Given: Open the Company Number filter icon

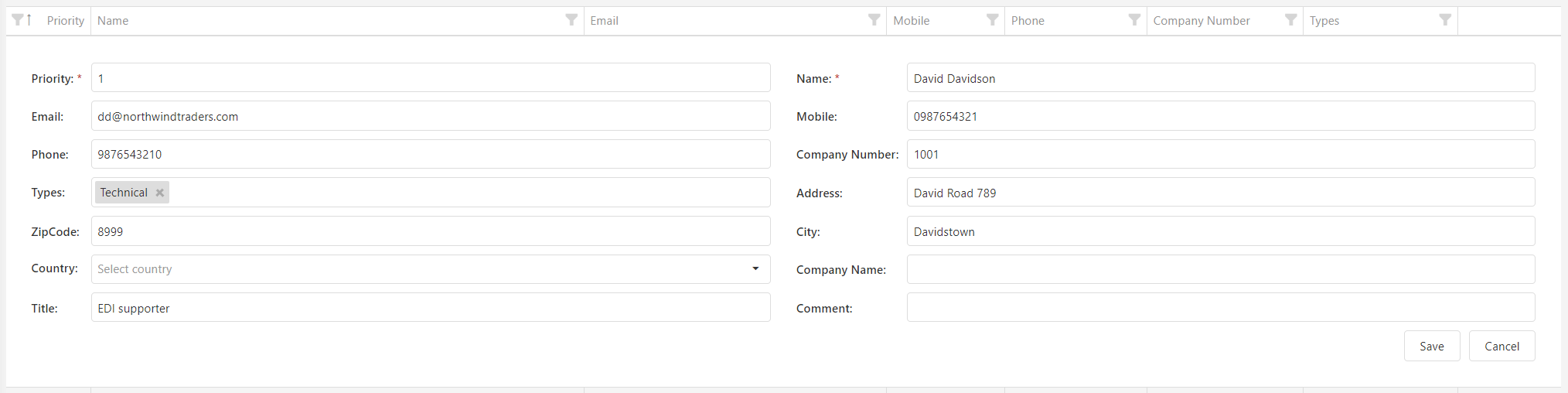Looking at the screenshot, I should pyautogui.click(x=1290, y=20).
